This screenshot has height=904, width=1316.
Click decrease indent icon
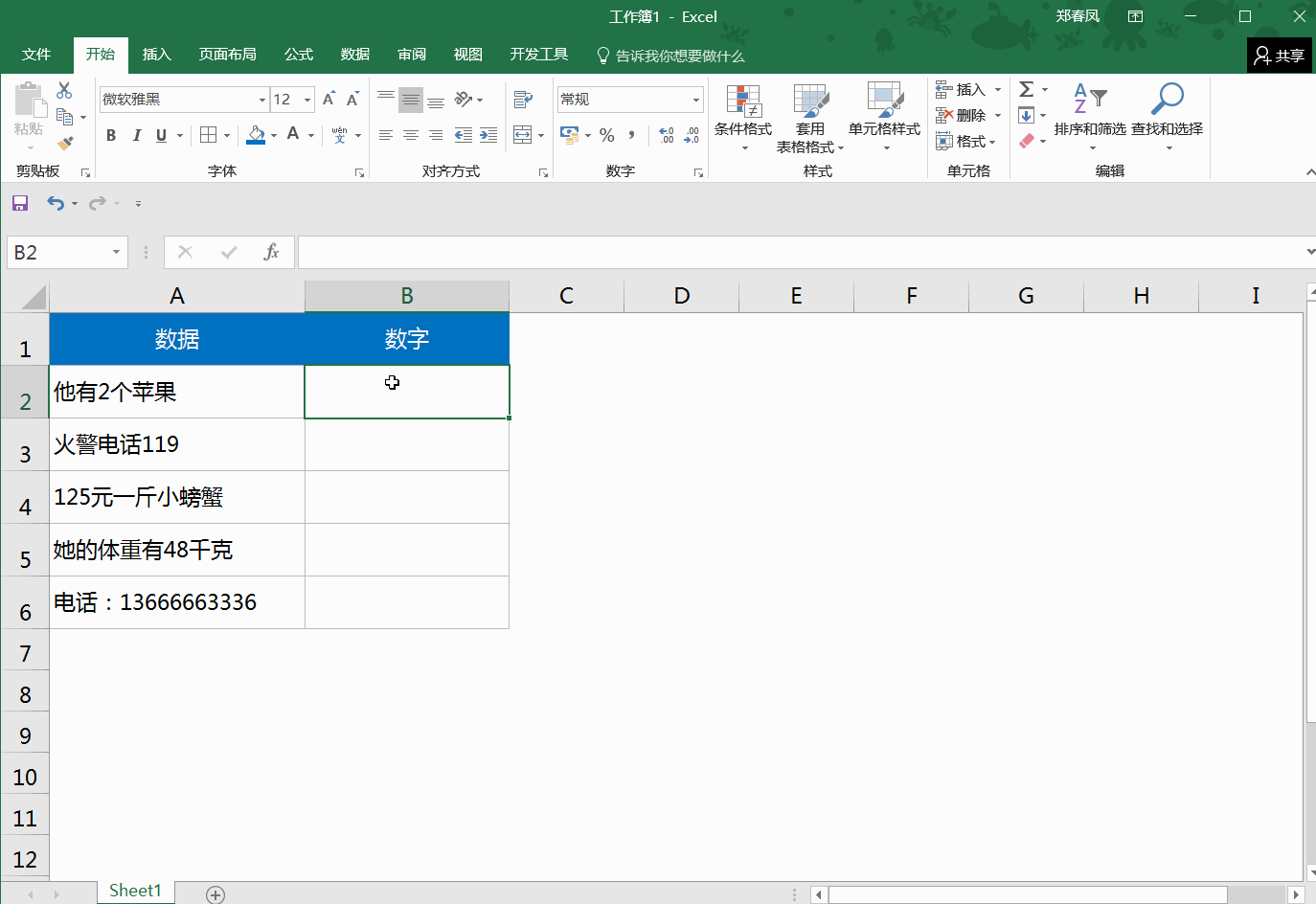464,135
